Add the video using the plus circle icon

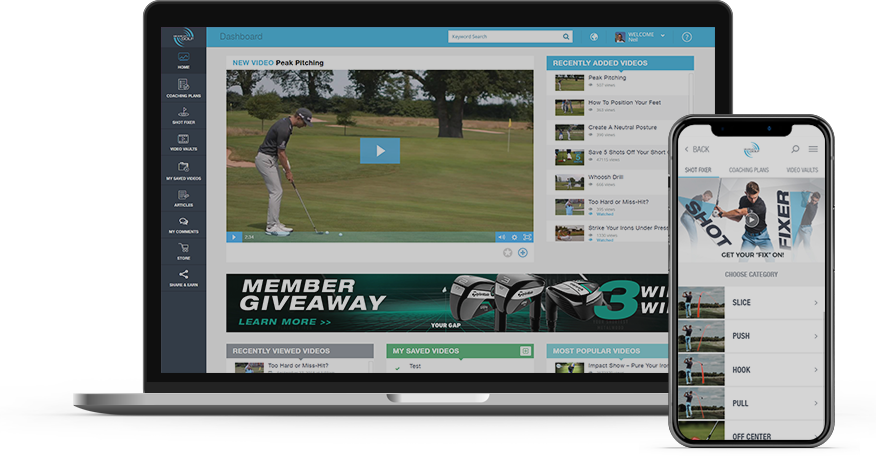click(x=522, y=253)
